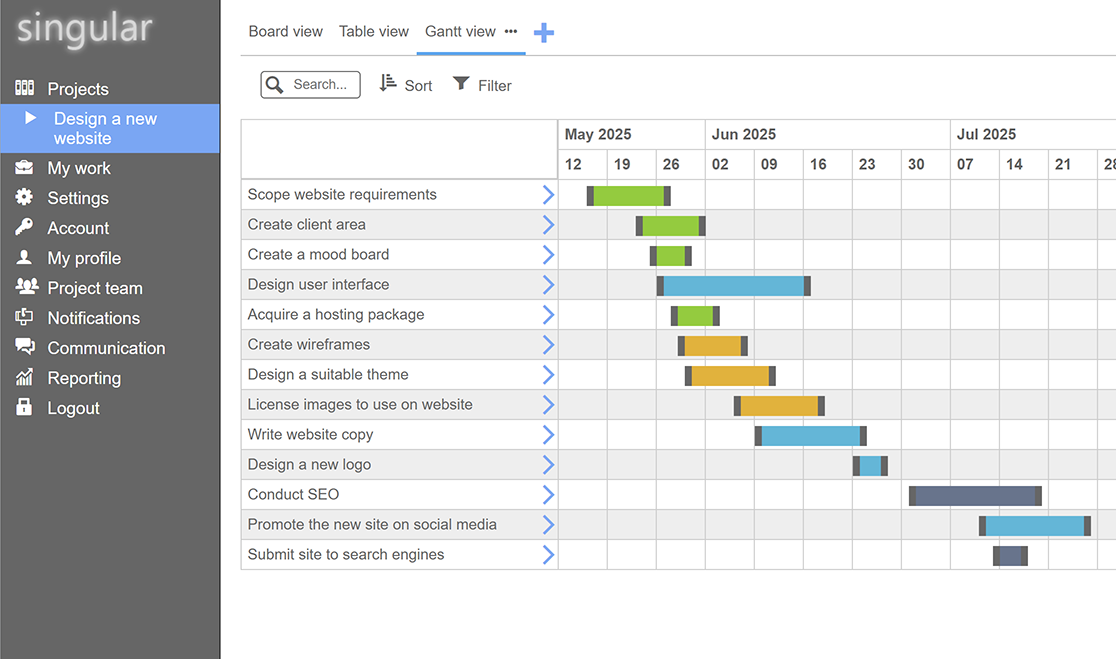Open Settings from the sidebar
Viewport: 1116px width, 659px height.
coord(75,198)
